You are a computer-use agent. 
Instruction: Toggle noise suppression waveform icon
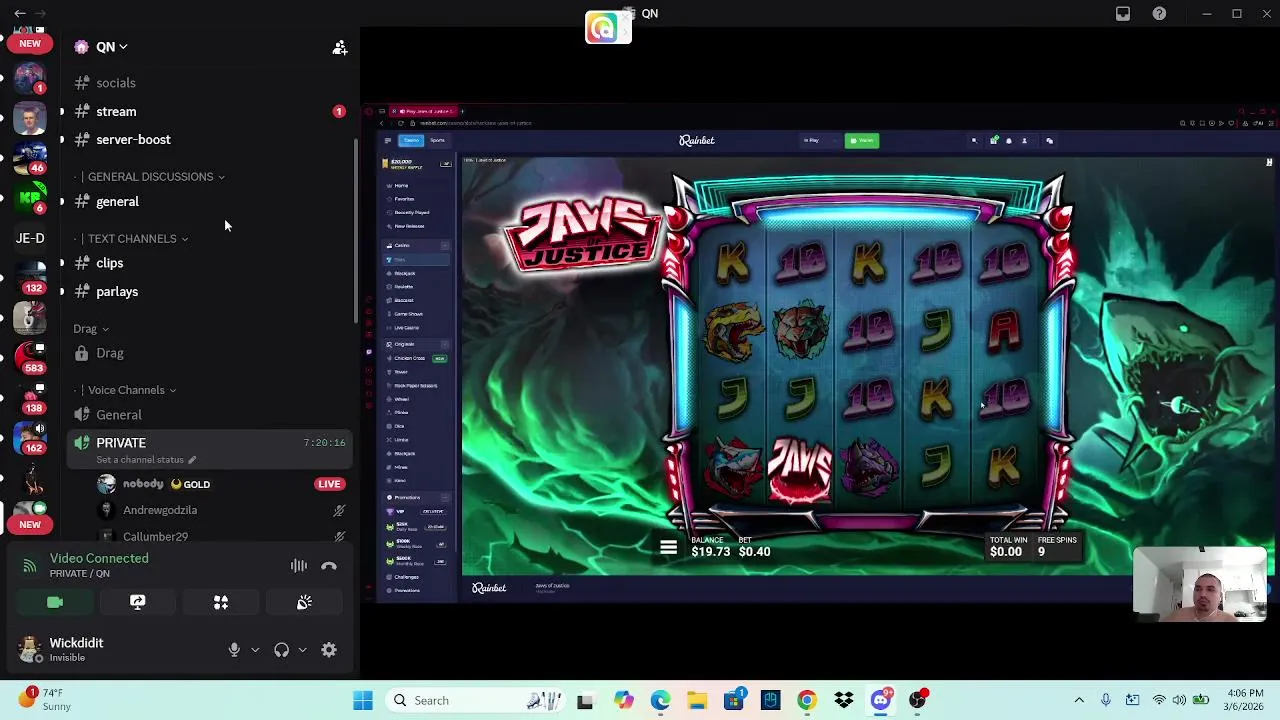point(299,566)
